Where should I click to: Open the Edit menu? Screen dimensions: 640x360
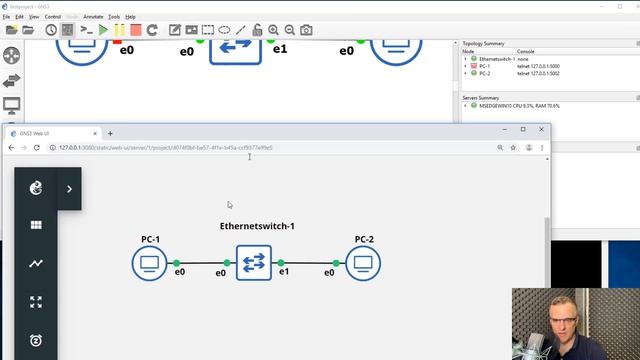click(19, 17)
